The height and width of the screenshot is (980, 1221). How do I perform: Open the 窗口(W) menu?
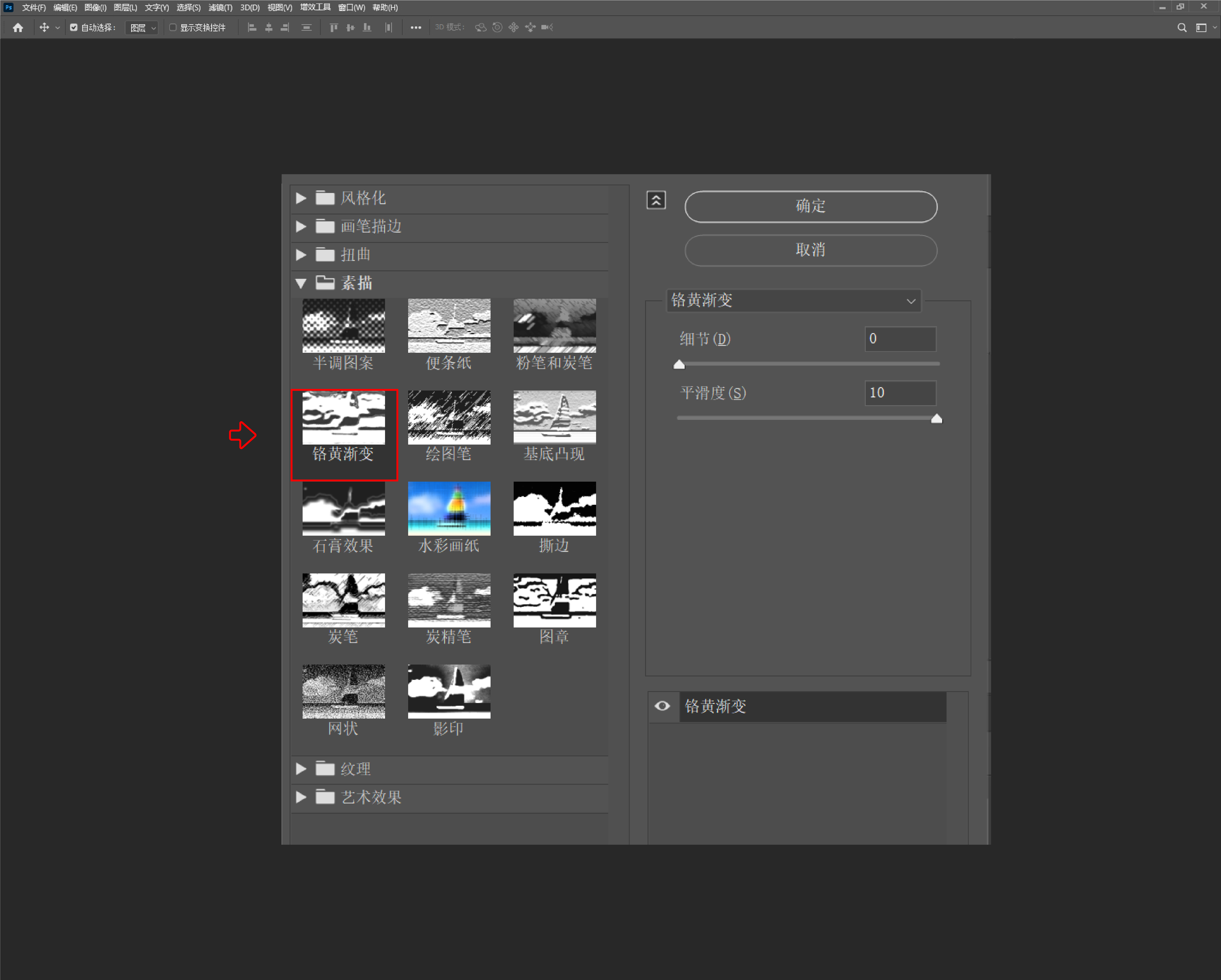[x=352, y=7]
